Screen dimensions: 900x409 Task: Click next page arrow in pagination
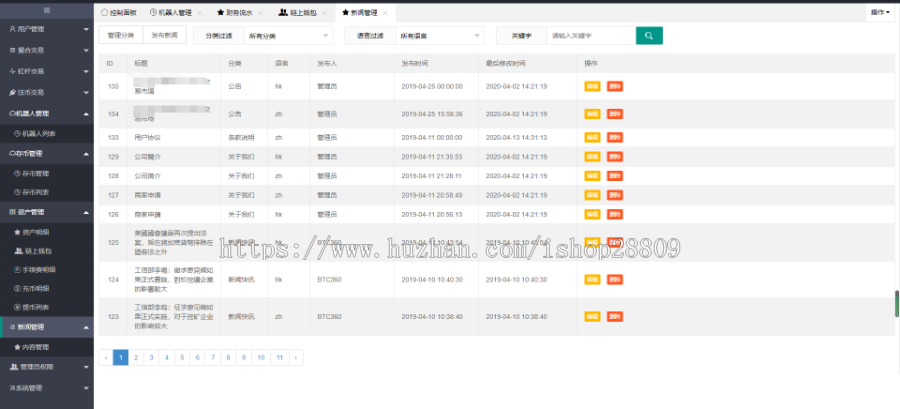(x=296, y=357)
